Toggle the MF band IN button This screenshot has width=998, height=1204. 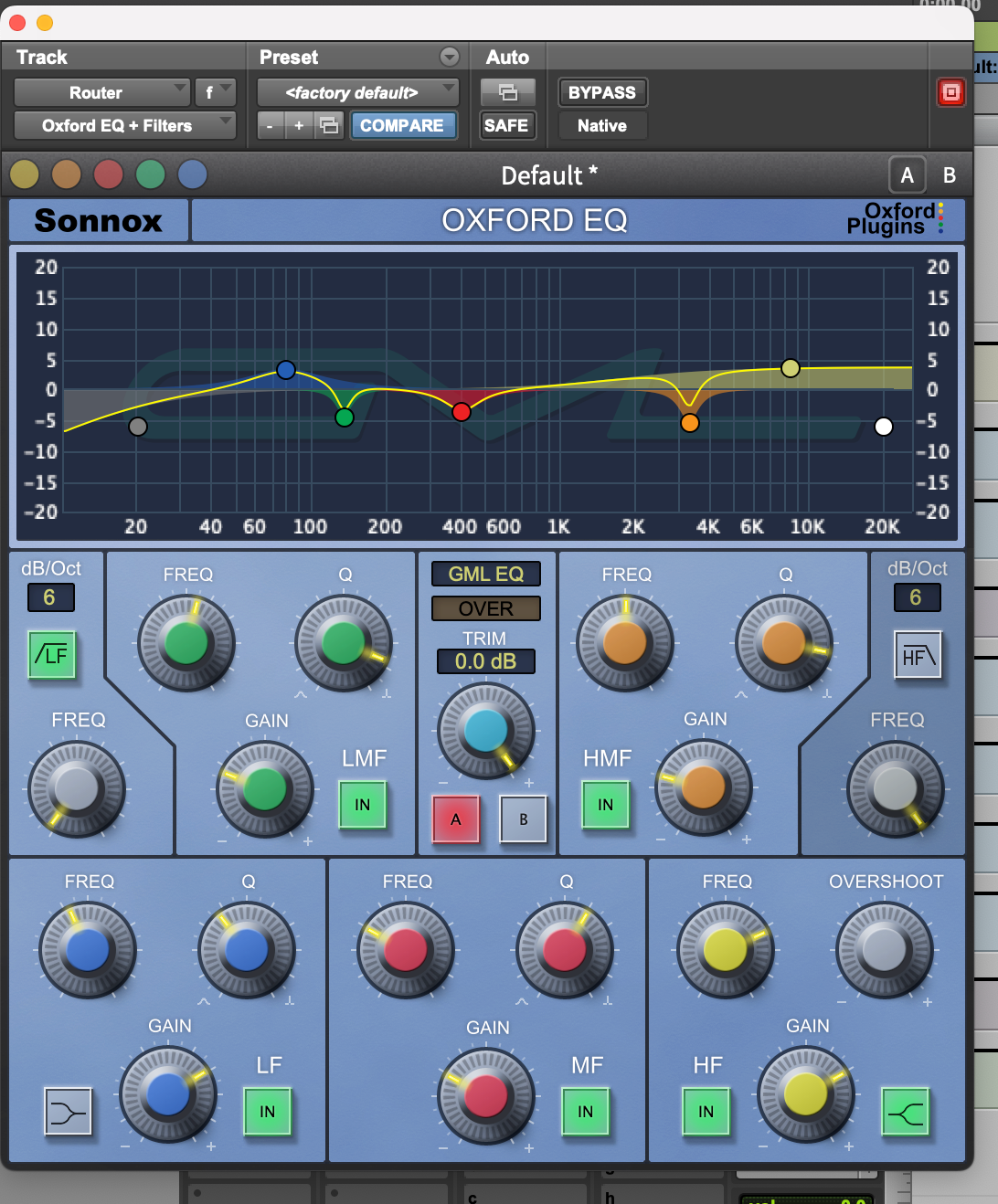[x=585, y=1112]
